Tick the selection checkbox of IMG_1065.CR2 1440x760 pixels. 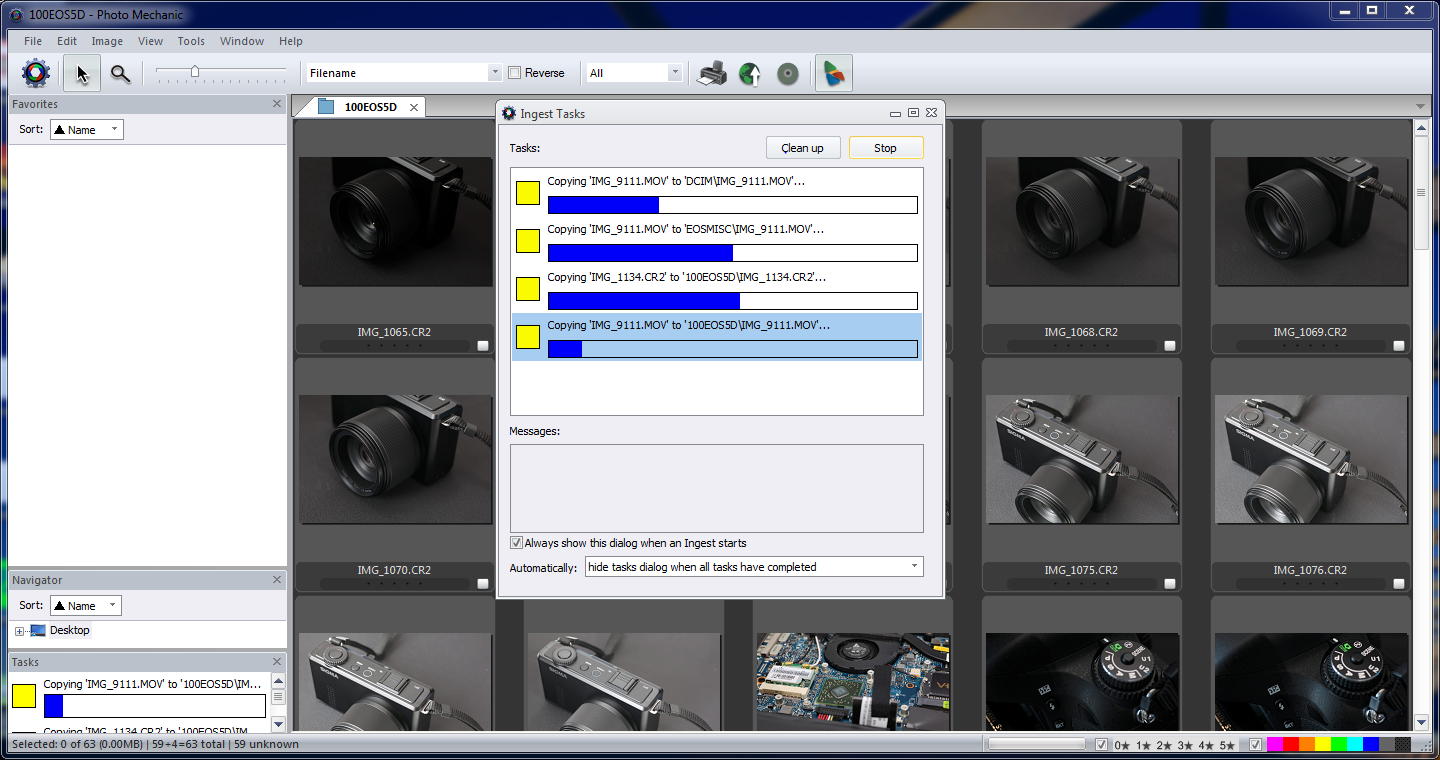click(483, 346)
